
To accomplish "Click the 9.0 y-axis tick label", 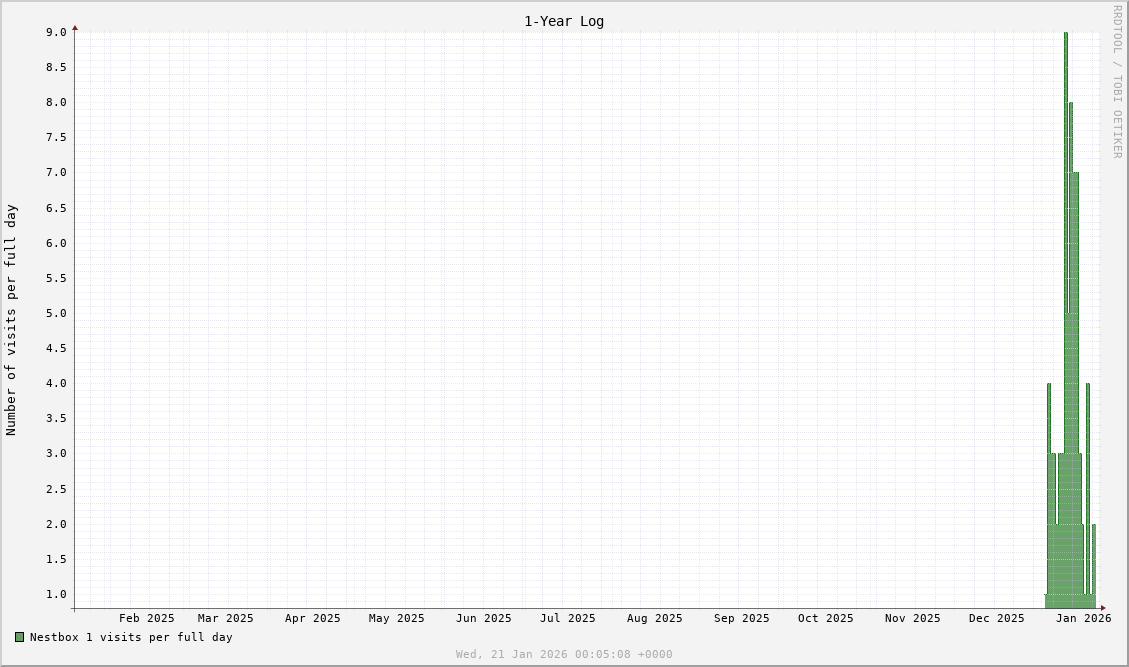I will (56, 32).
